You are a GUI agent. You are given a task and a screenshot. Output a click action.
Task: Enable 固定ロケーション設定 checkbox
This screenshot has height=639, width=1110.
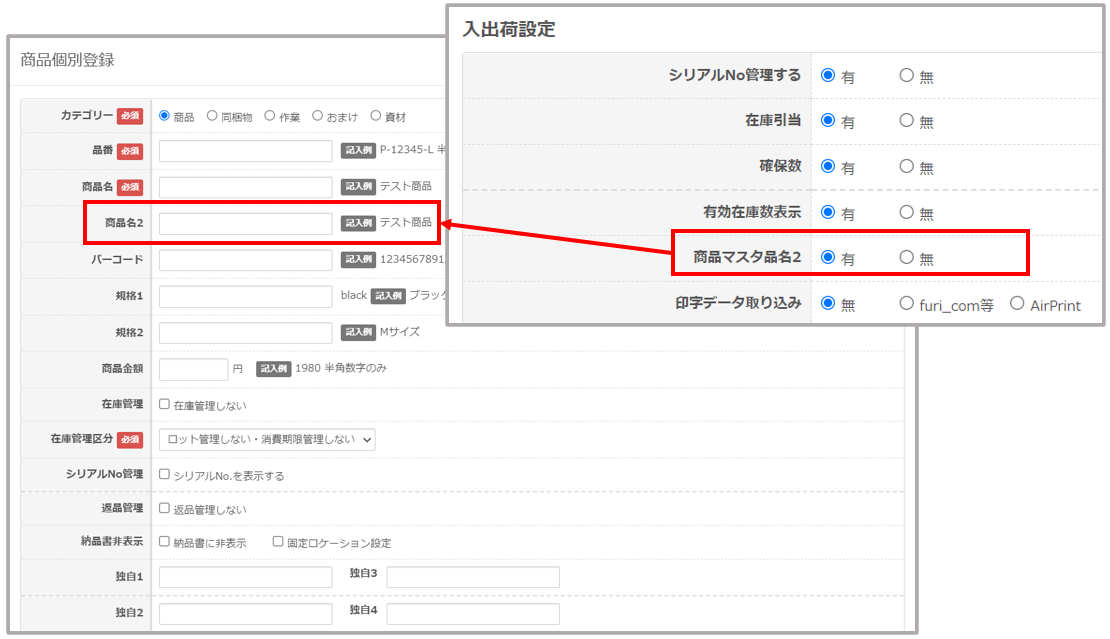coord(279,542)
